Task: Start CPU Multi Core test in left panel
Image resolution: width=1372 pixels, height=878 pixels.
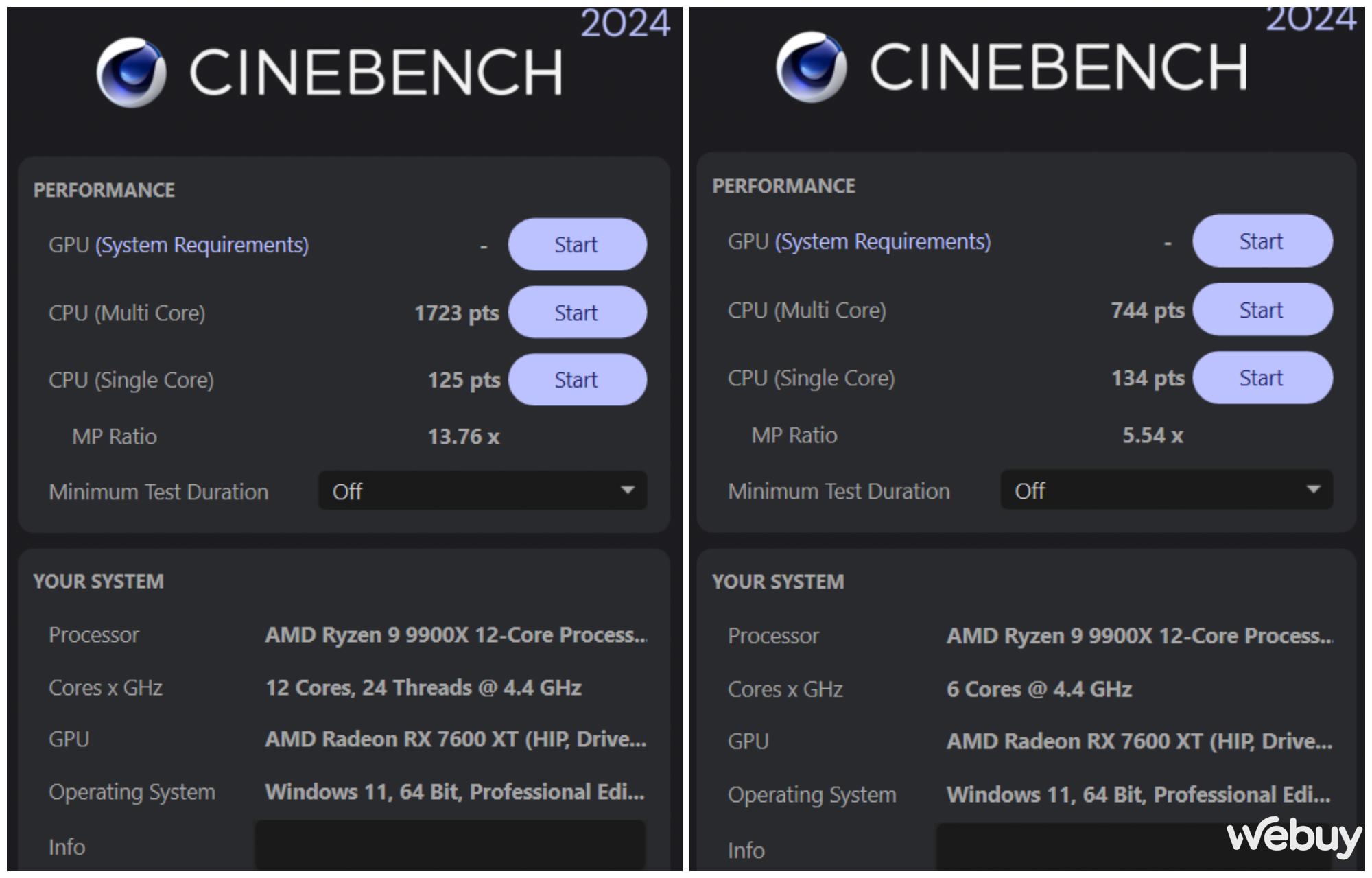Action: coord(577,313)
